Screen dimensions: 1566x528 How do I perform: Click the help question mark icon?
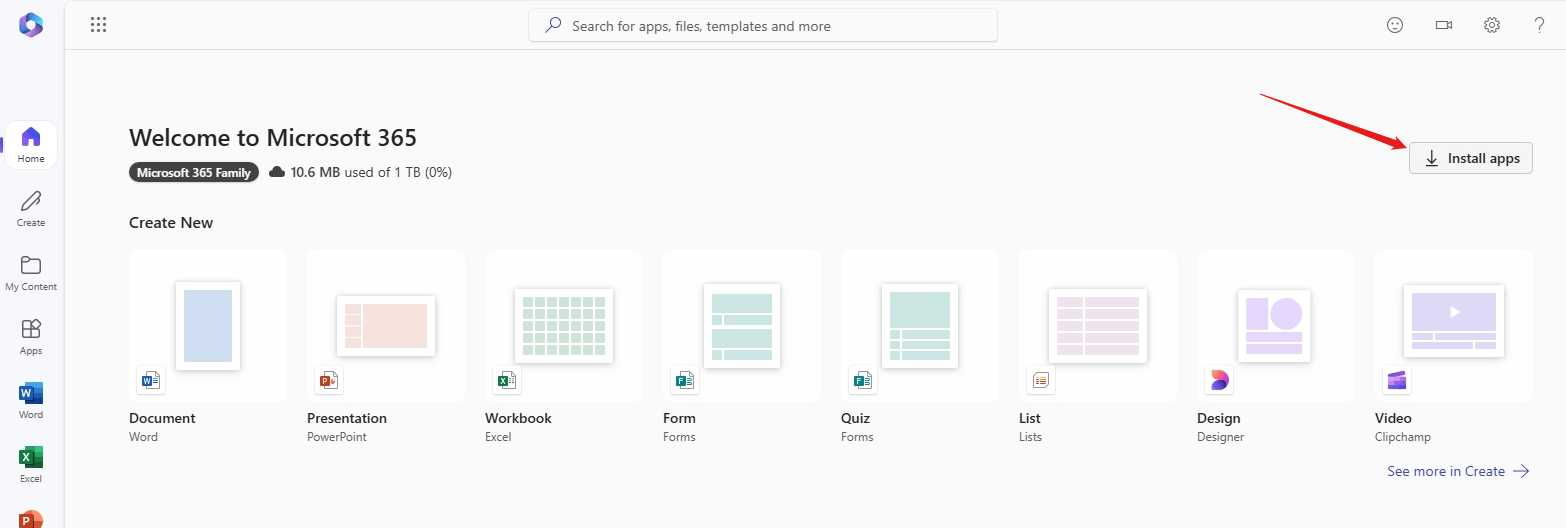[x=1539, y=25]
